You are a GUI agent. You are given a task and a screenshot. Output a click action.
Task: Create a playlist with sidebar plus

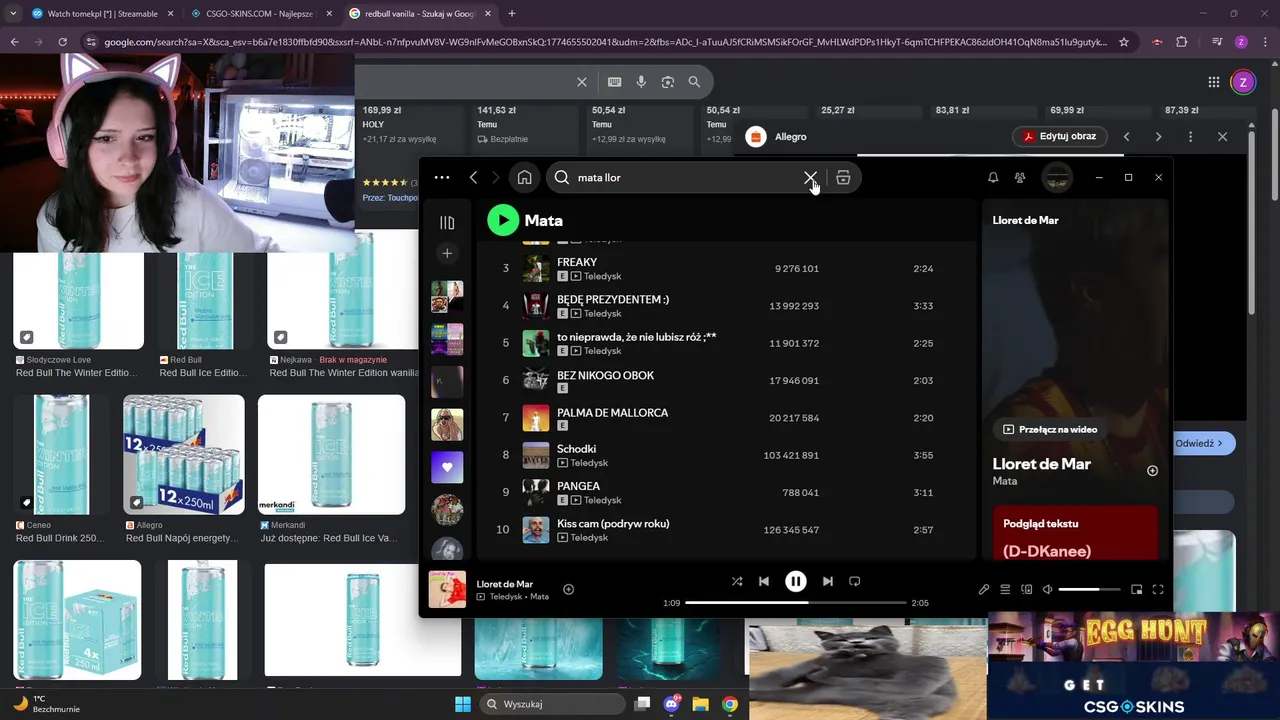(x=447, y=254)
